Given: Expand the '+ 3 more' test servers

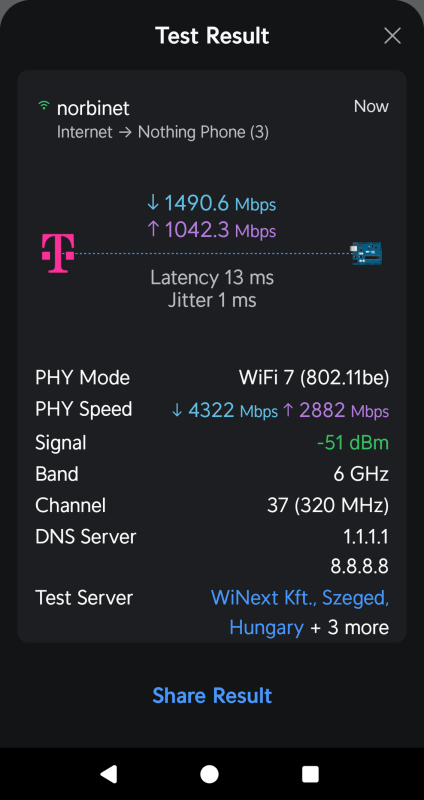Looking at the screenshot, I should 349,627.
